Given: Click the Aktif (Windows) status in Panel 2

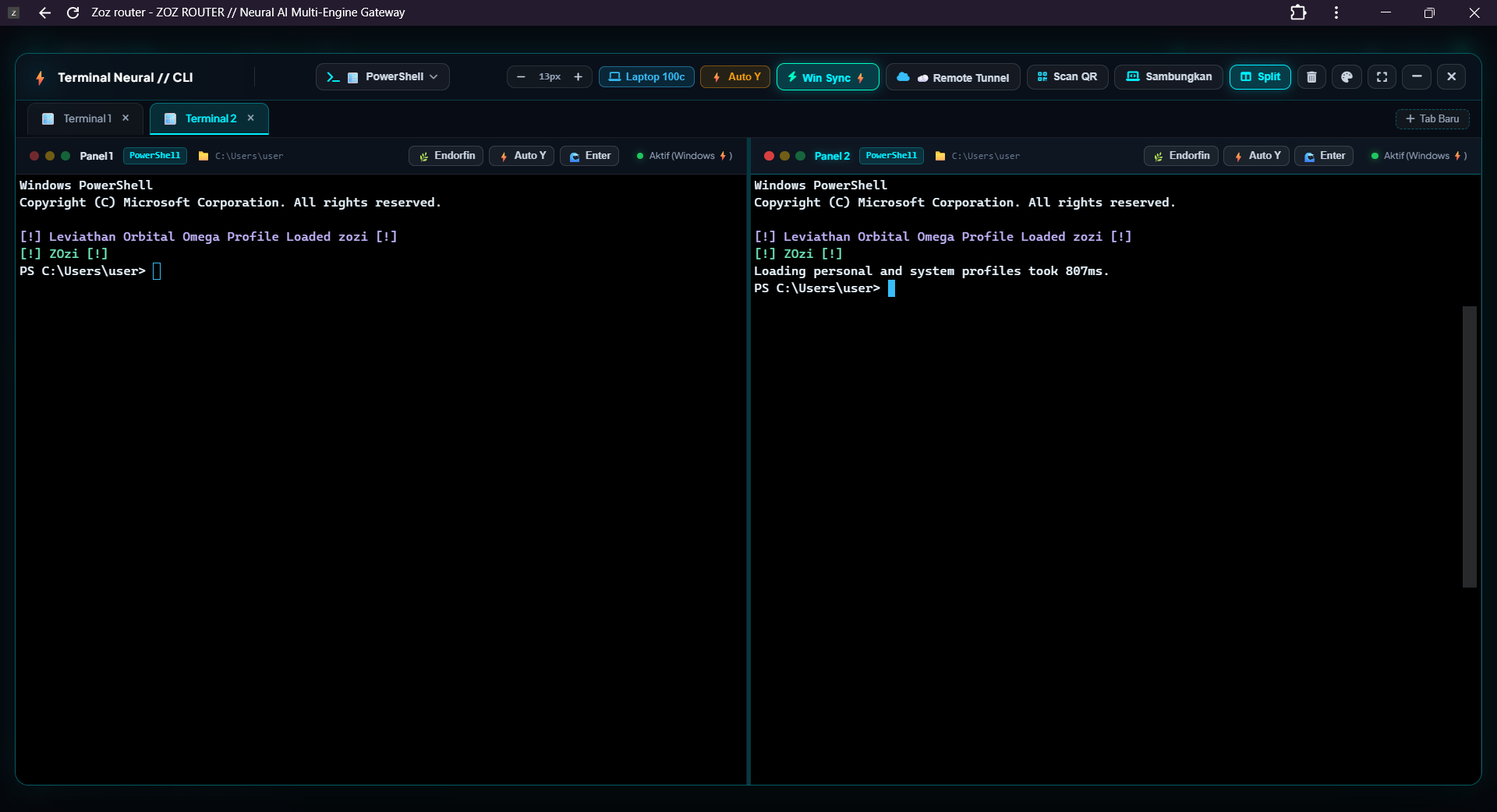Looking at the screenshot, I should pyautogui.click(x=1419, y=156).
